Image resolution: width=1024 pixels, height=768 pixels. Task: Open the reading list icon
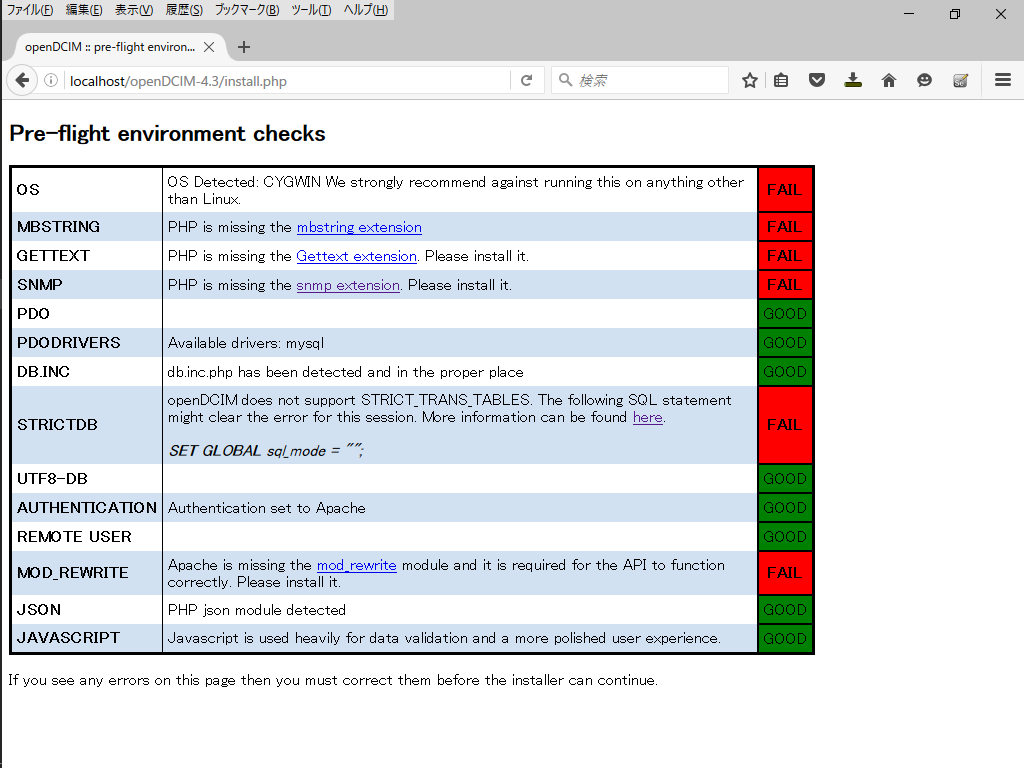[x=781, y=80]
